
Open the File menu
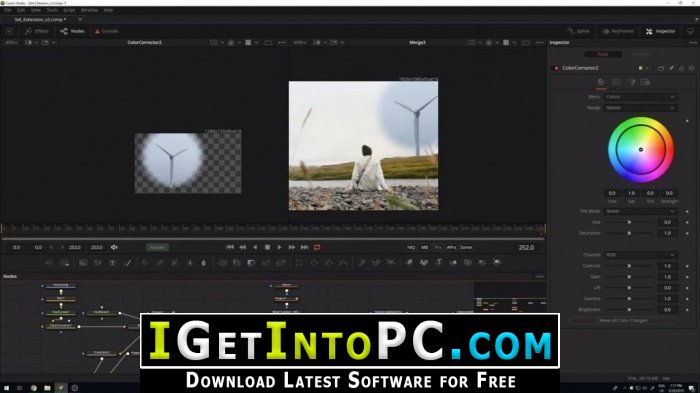pyautogui.click(x=8, y=10)
